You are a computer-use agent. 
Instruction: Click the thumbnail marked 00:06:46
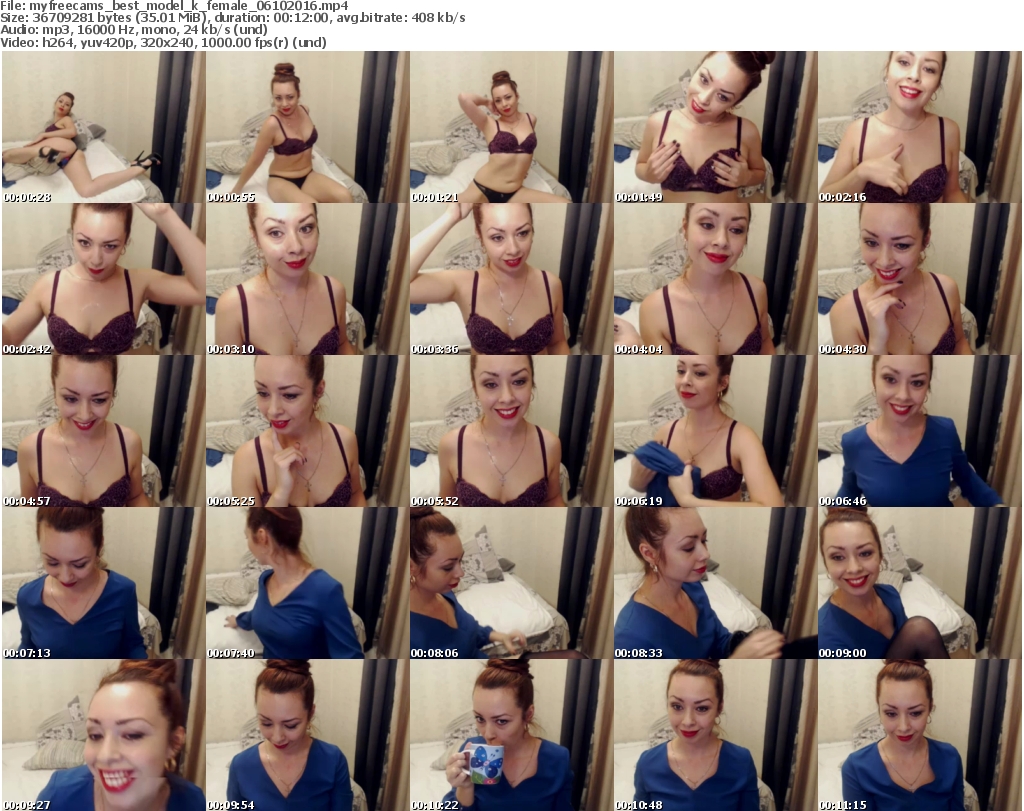click(x=920, y=431)
